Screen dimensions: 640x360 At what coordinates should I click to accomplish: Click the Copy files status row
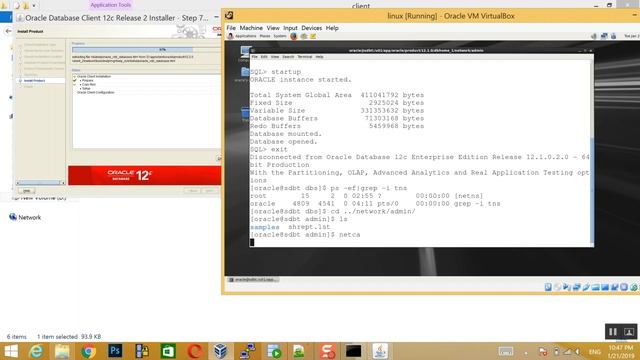click(x=88, y=84)
